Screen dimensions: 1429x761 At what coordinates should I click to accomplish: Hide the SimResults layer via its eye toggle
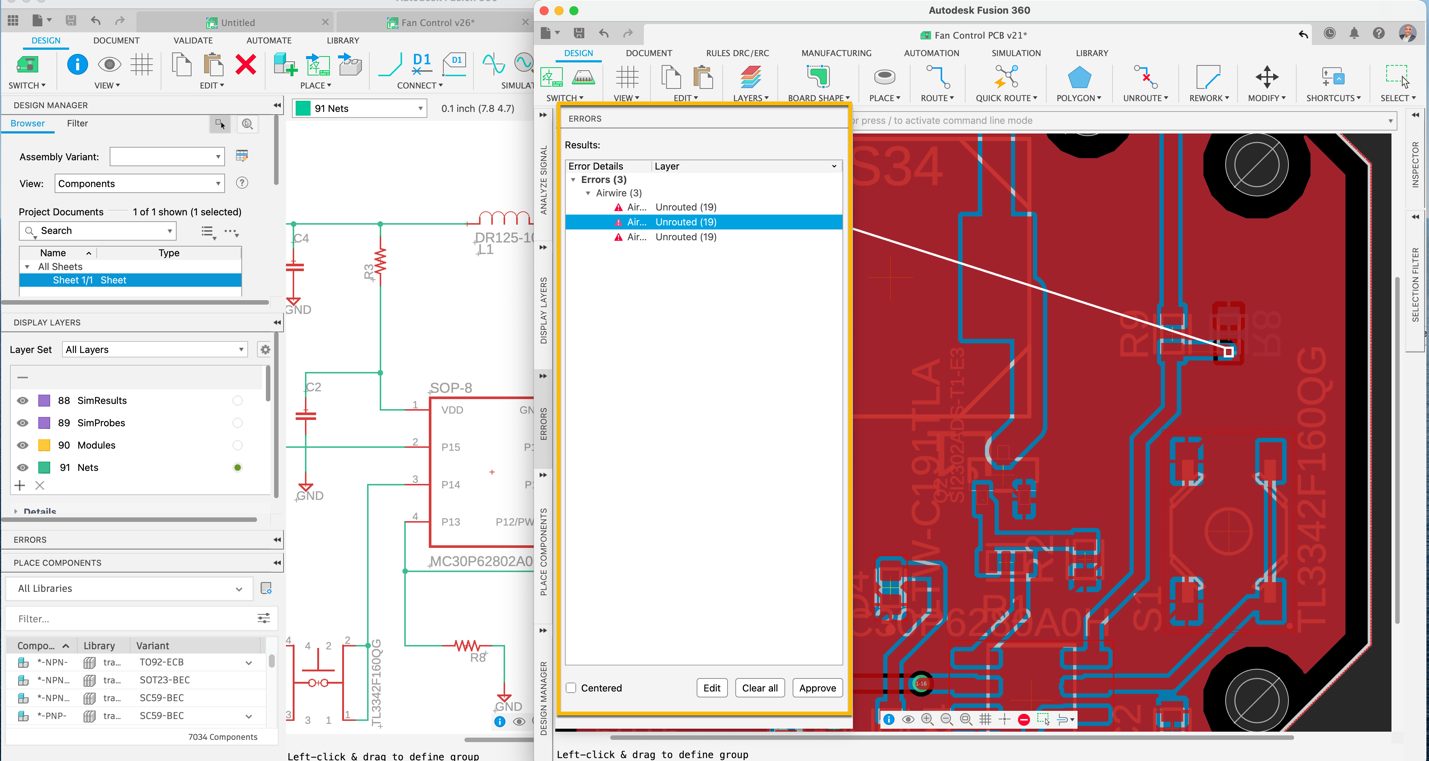23,400
